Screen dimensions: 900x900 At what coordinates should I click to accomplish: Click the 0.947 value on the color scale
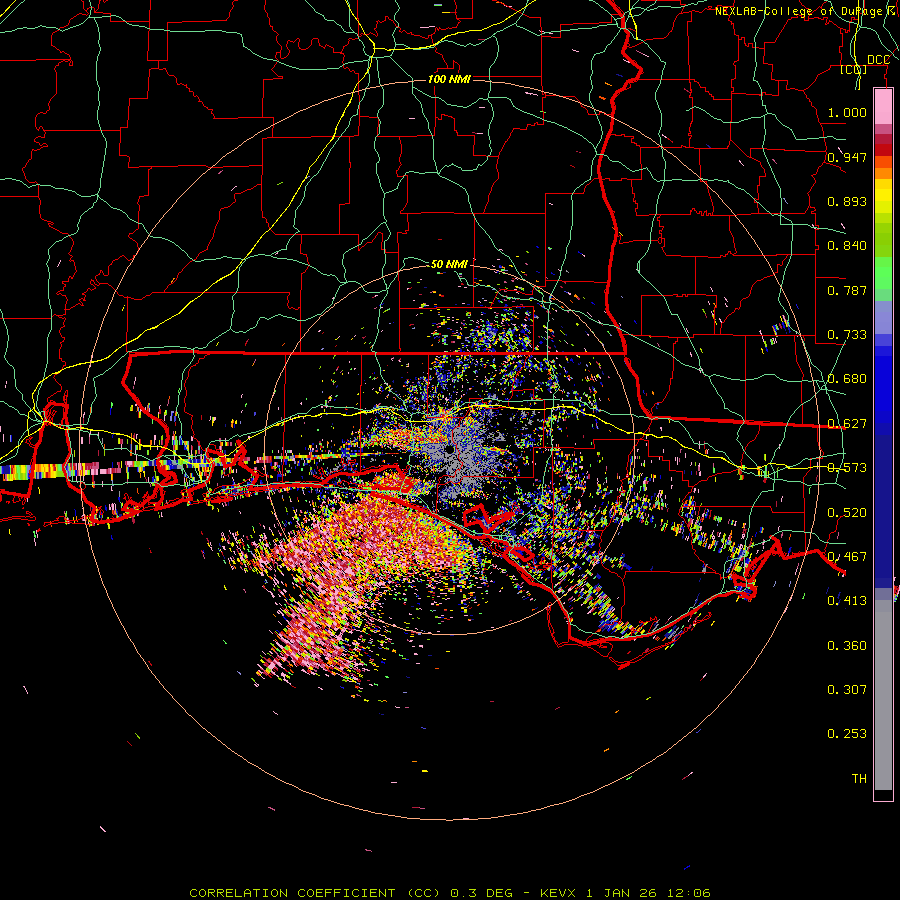847,157
